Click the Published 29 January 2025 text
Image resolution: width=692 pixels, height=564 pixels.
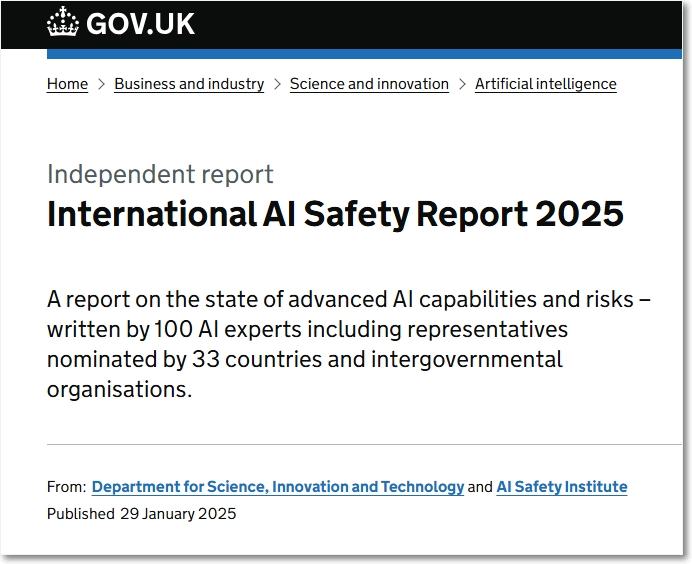tap(141, 514)
